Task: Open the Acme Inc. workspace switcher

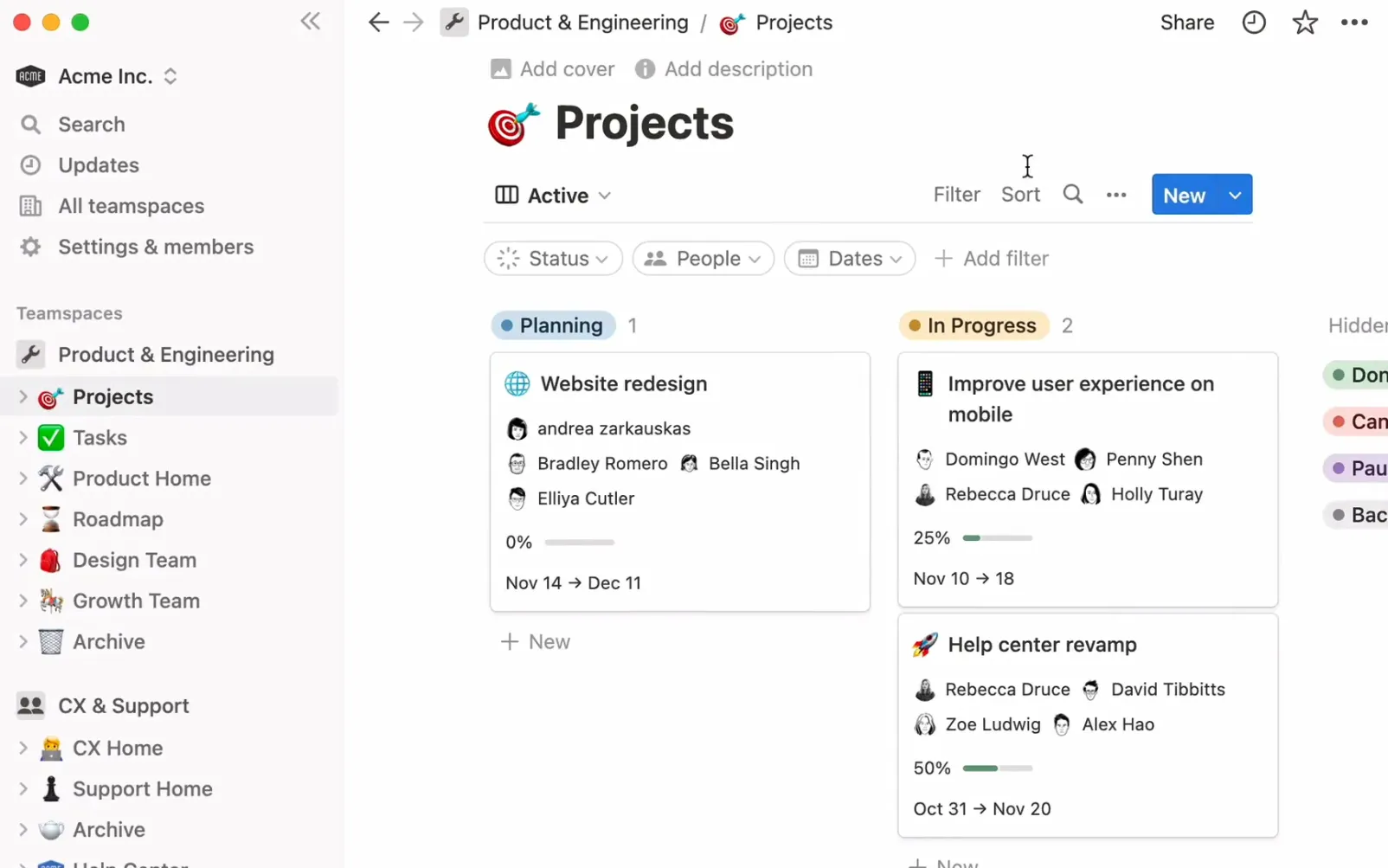Action: (98, 76)
